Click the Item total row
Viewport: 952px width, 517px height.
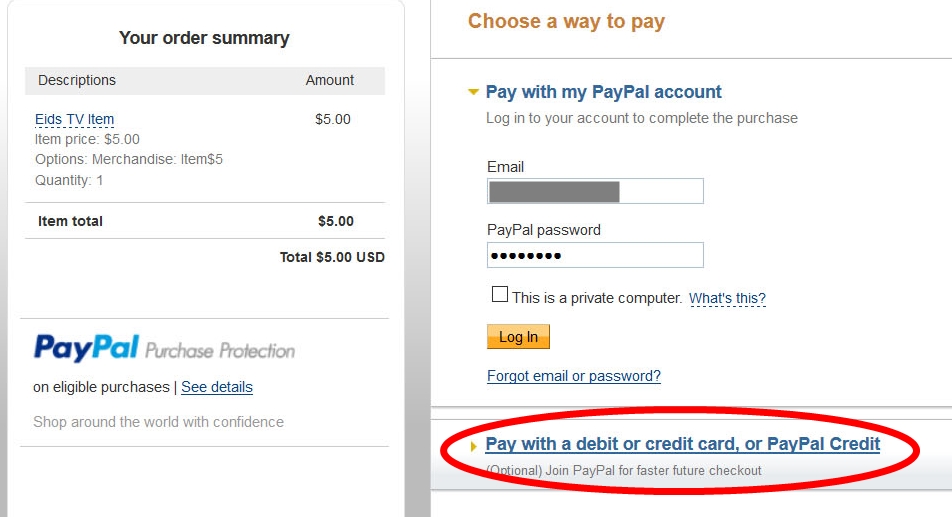pos(205,221)
